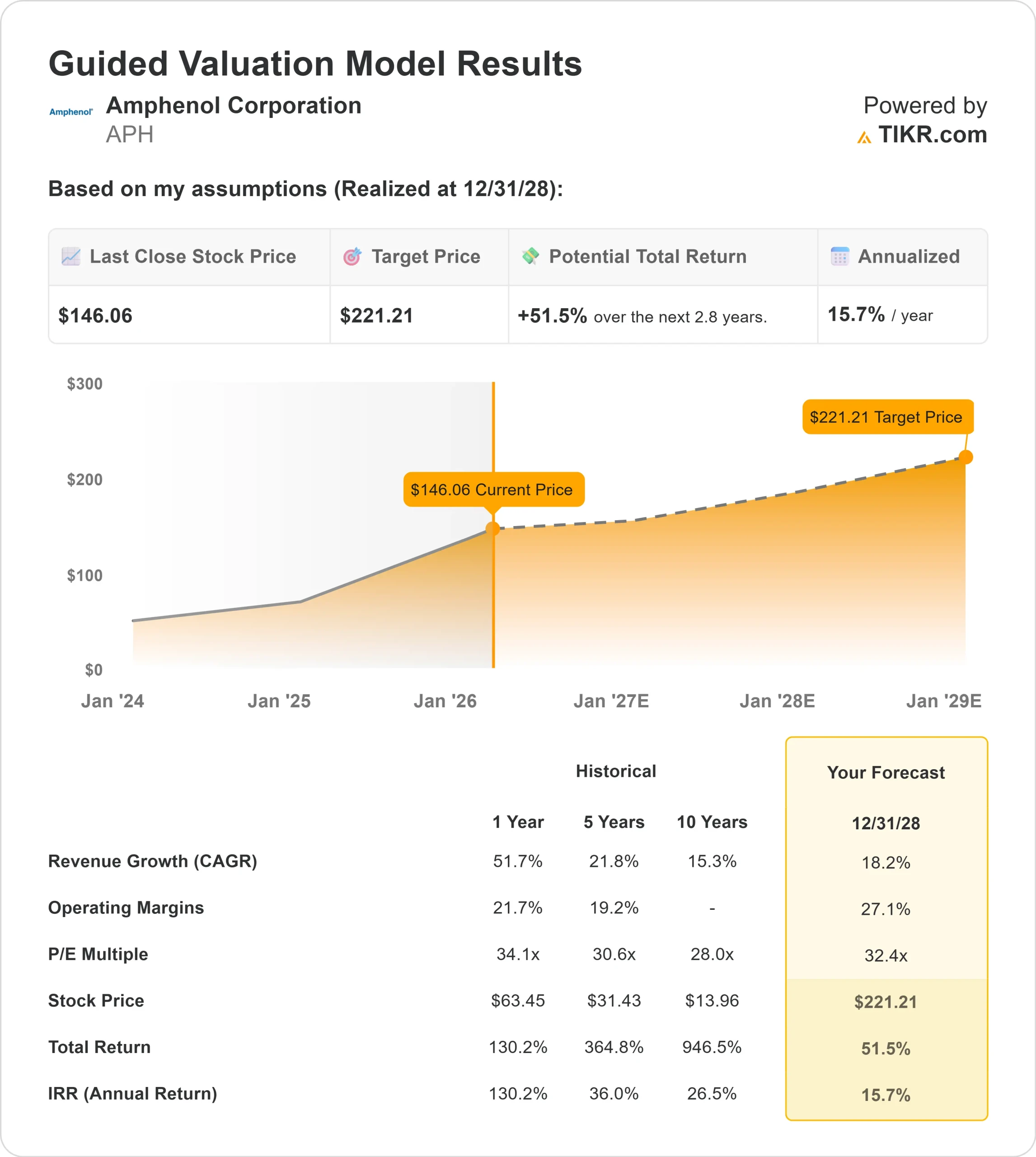Select the Historical column header
Image resolution: width=1036 pixels, height=1157 pixels.
[616, 771]
